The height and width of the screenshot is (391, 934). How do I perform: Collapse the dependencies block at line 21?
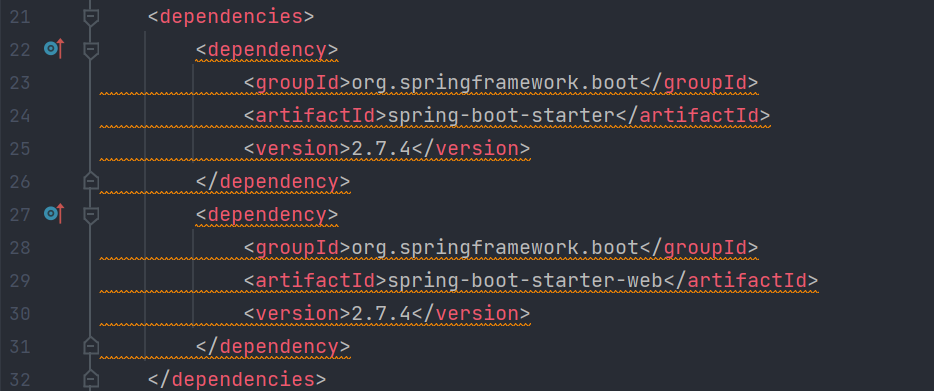click(91, 17)
